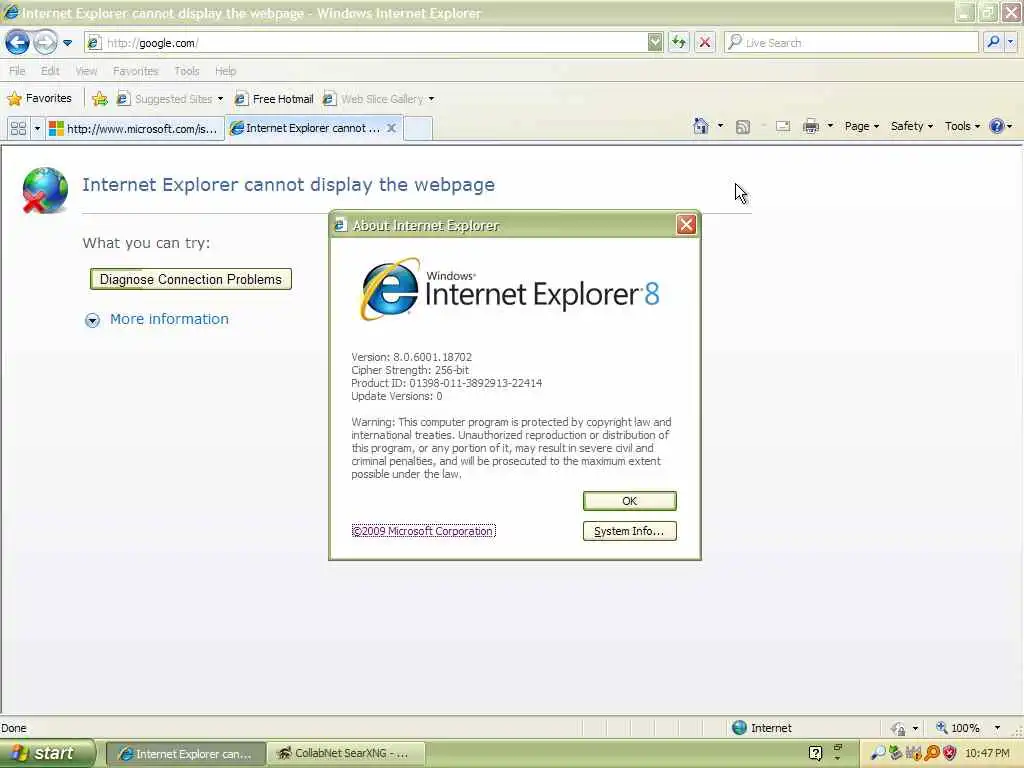The height and width of the screenshot is (768, 1024).
Task: Click the Done status bar text
Action: (x=14, y=728)
